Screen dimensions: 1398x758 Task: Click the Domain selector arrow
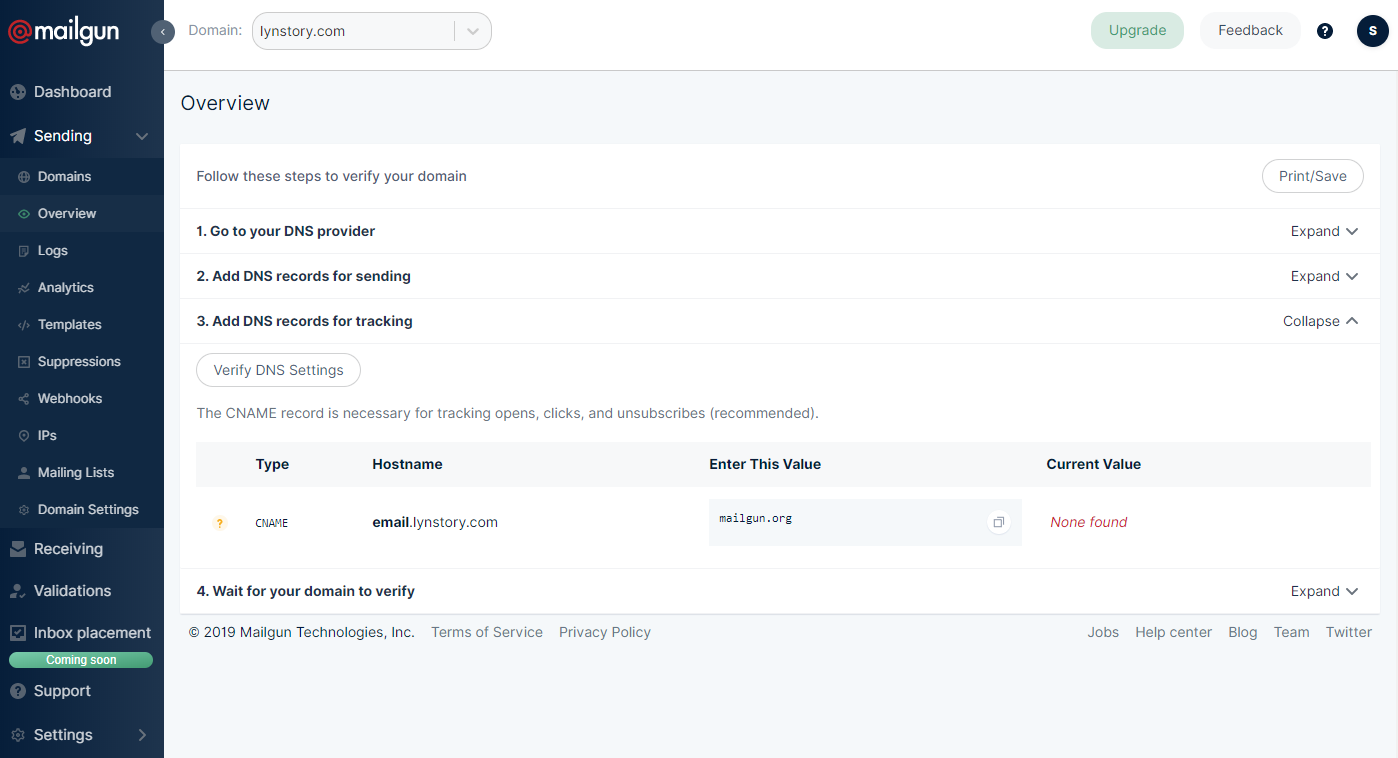coord(473,31)
